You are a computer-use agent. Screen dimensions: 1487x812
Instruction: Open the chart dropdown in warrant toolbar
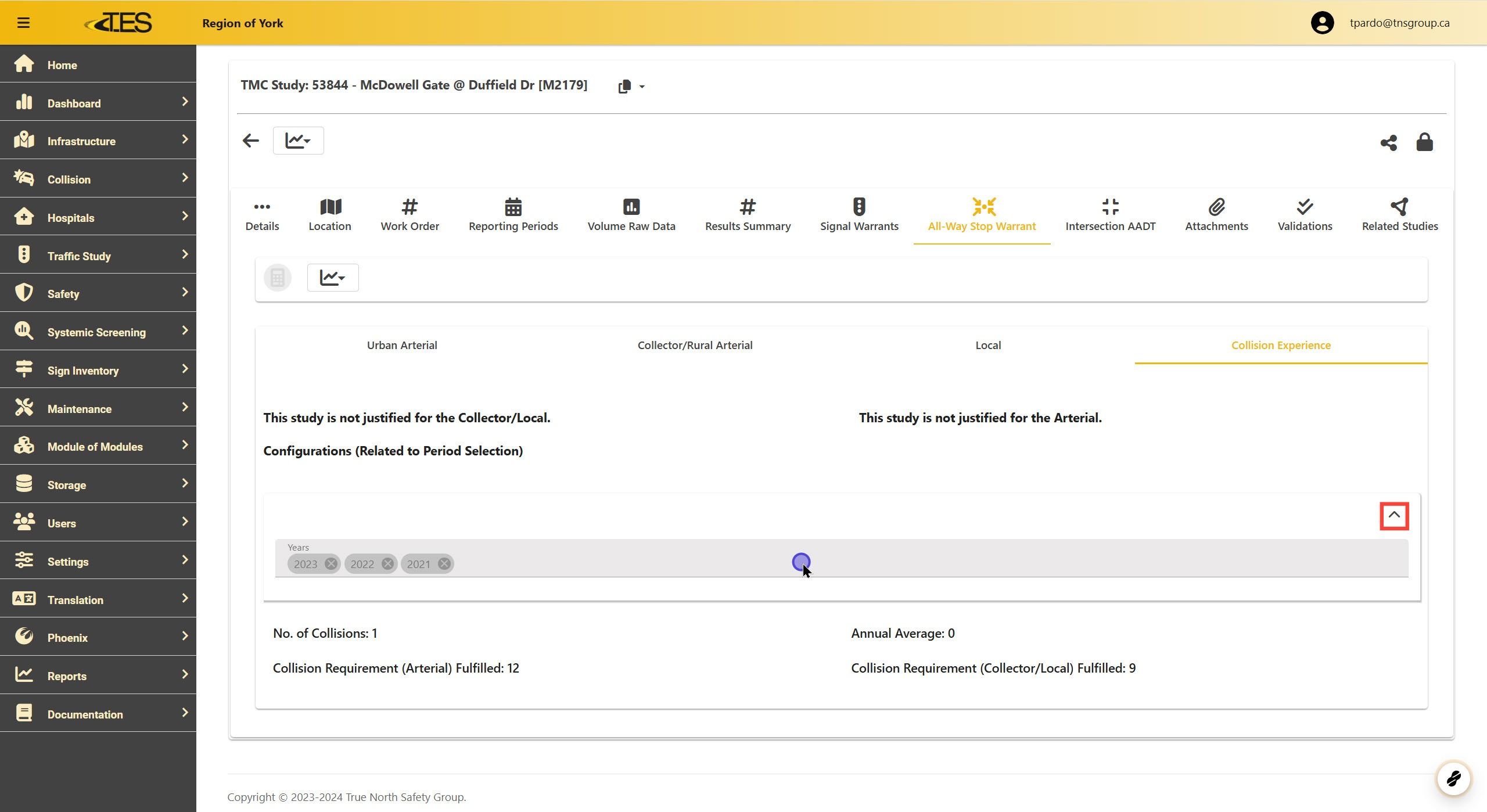(x=332, y=278)
